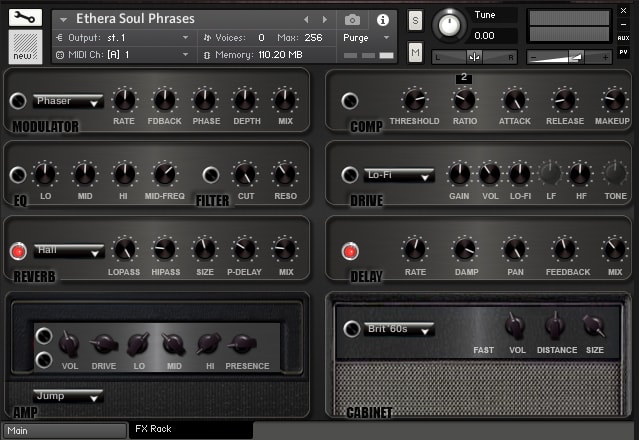Screen dimensions: 639x440
Task: Open the instrument info icon
Action: pyautogui.click(x=383, y=20)
